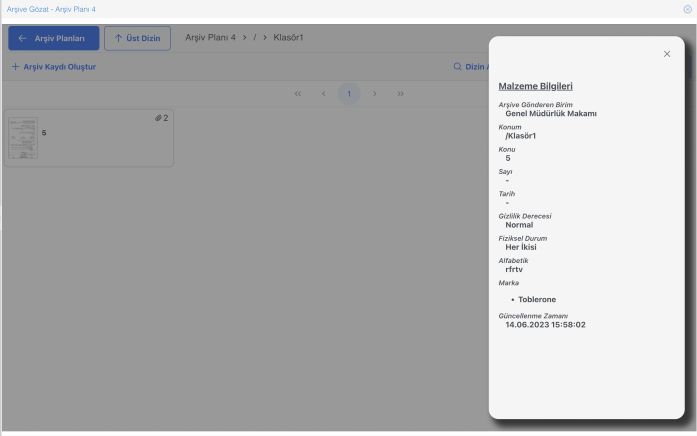This screenshot has height=436, width=697.
Task: Click the Genel Müdürlük Makamı value
Action: (550, 114)
